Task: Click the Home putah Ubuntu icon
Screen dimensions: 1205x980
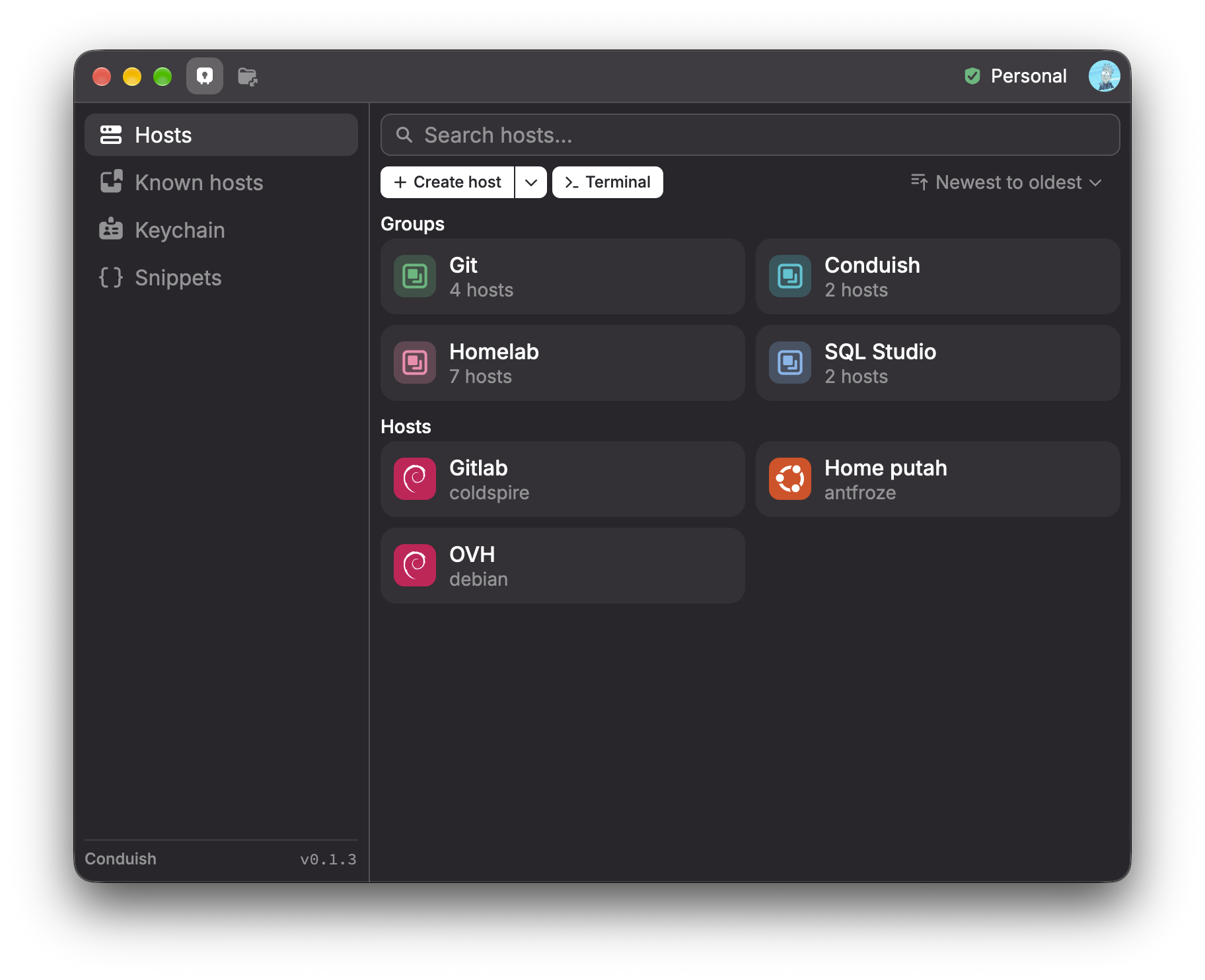Action: (x=790, y=479)
